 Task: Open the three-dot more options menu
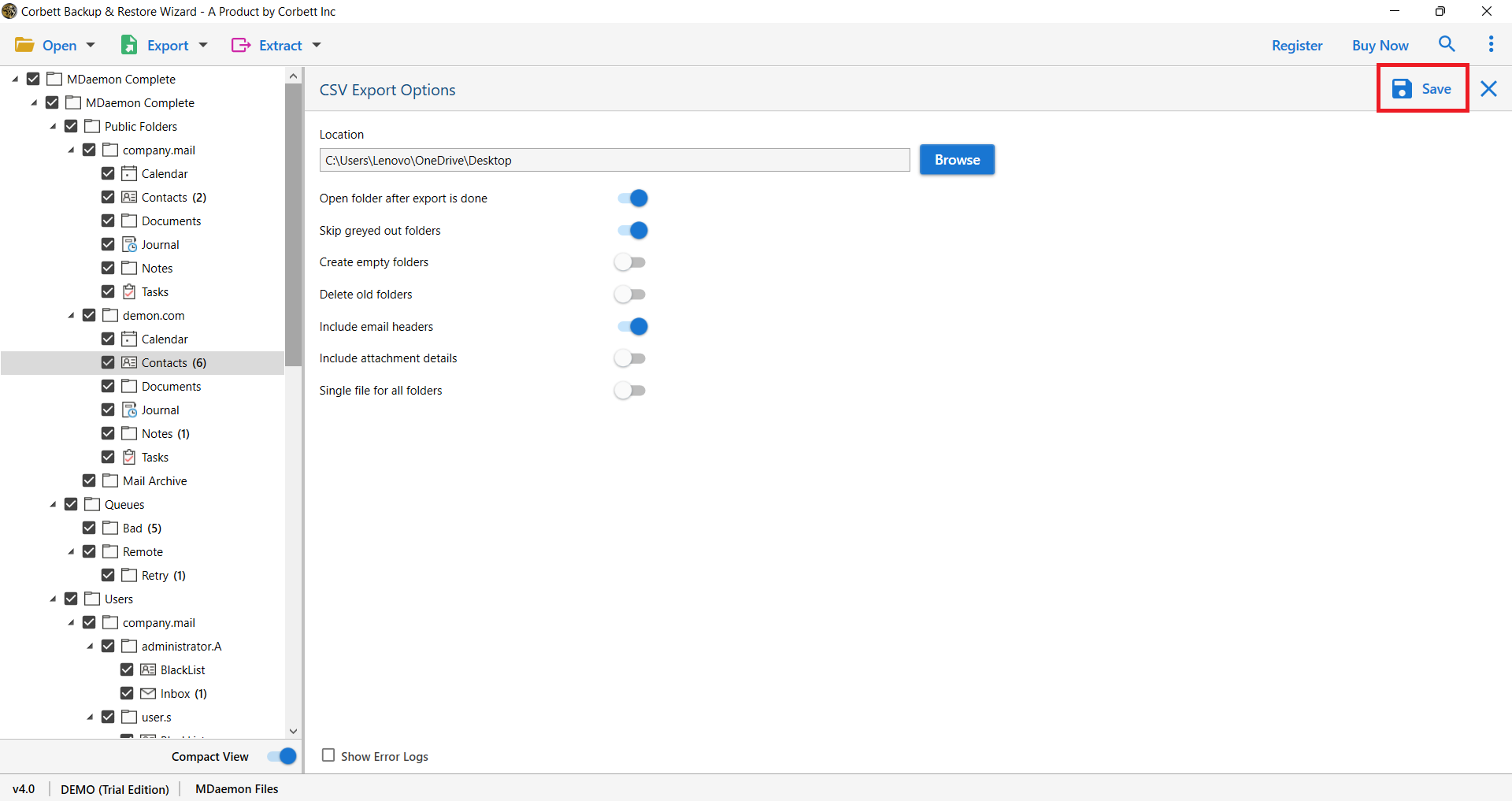(1491, 44)
